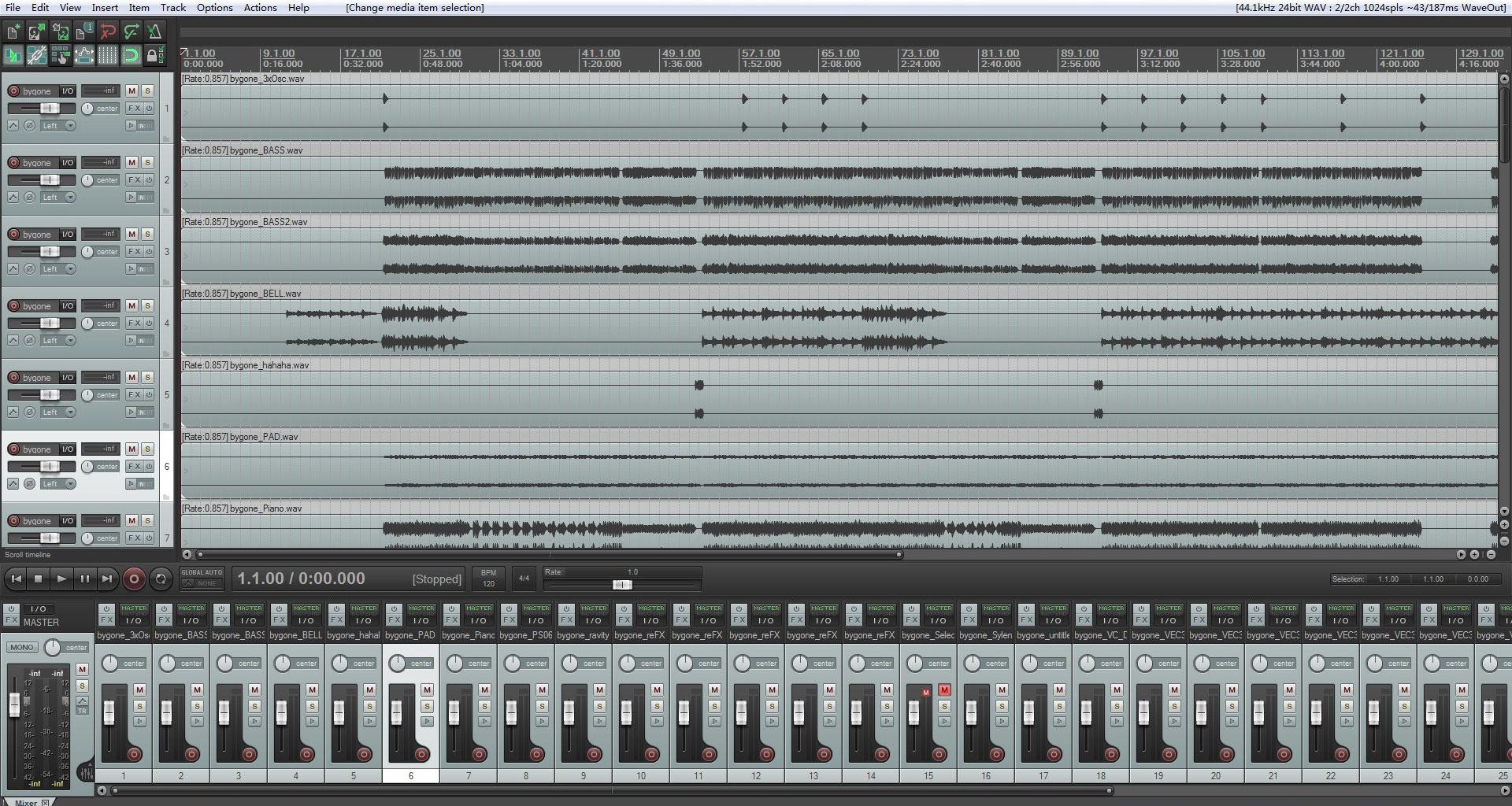Toggle item grouping chain icon
The height and width of the screenshot is (806, 1512).
coord(37,55)
